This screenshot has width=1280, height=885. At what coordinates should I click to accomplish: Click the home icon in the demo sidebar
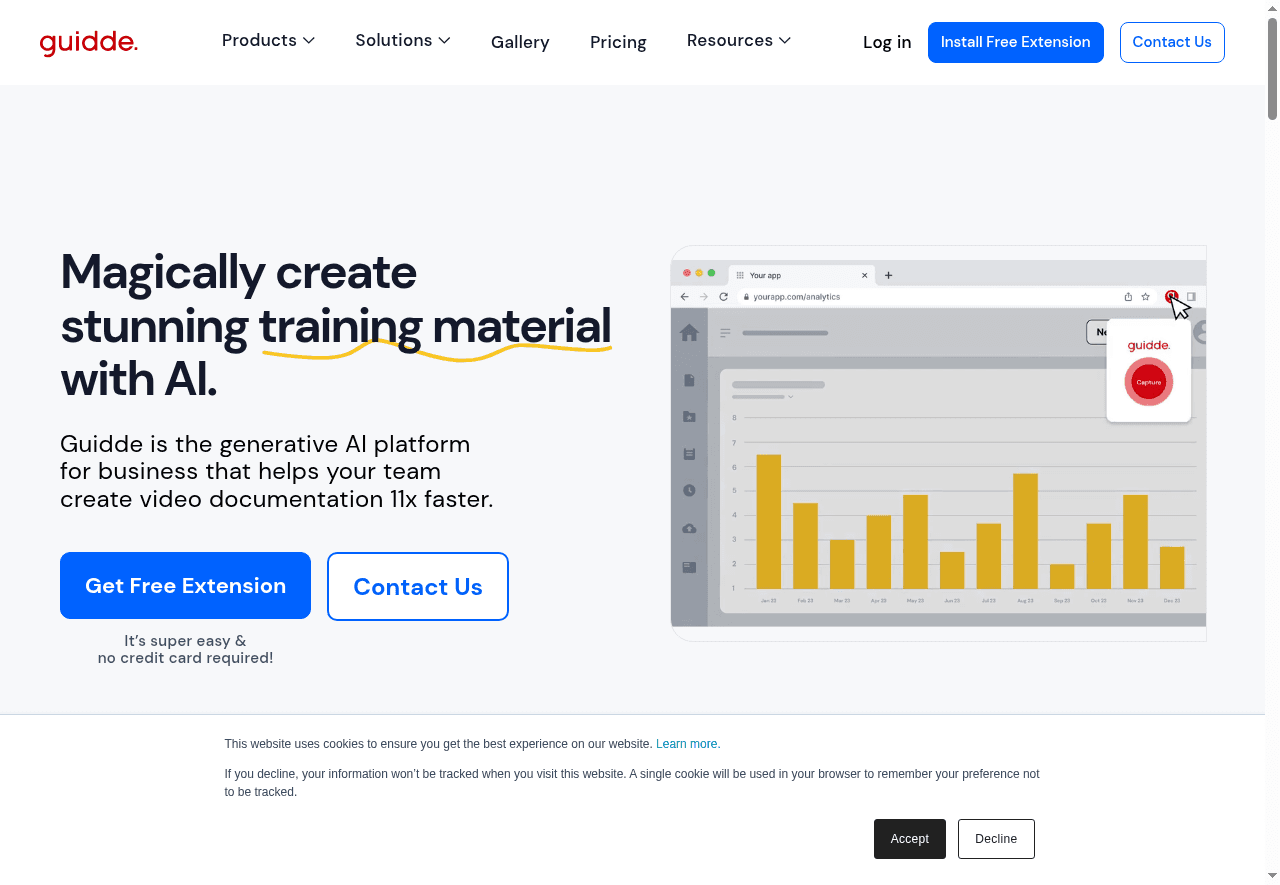click(x=689, y=333)
